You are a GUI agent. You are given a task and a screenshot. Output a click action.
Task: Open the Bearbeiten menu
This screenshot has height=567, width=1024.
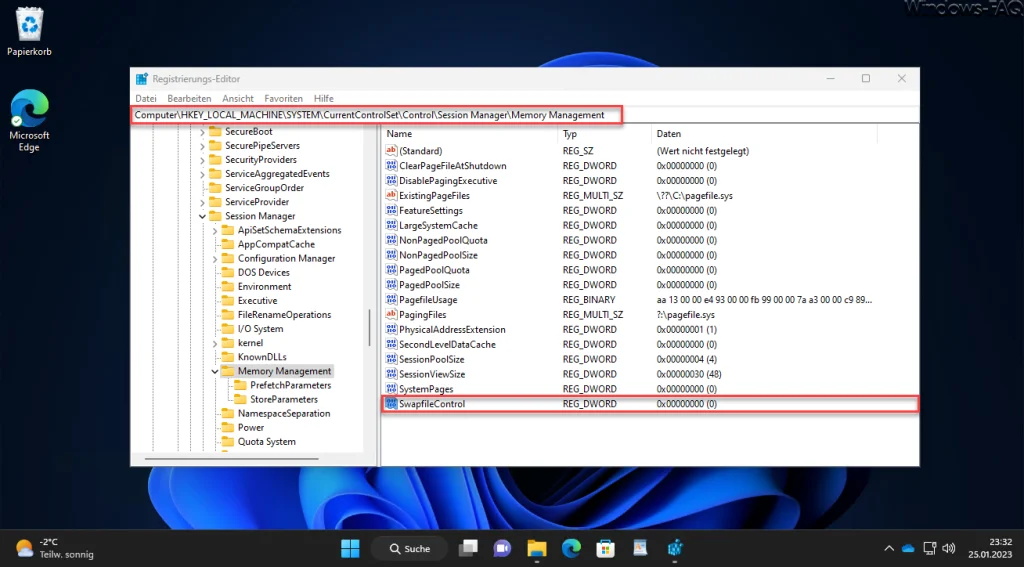click(189, 99)
